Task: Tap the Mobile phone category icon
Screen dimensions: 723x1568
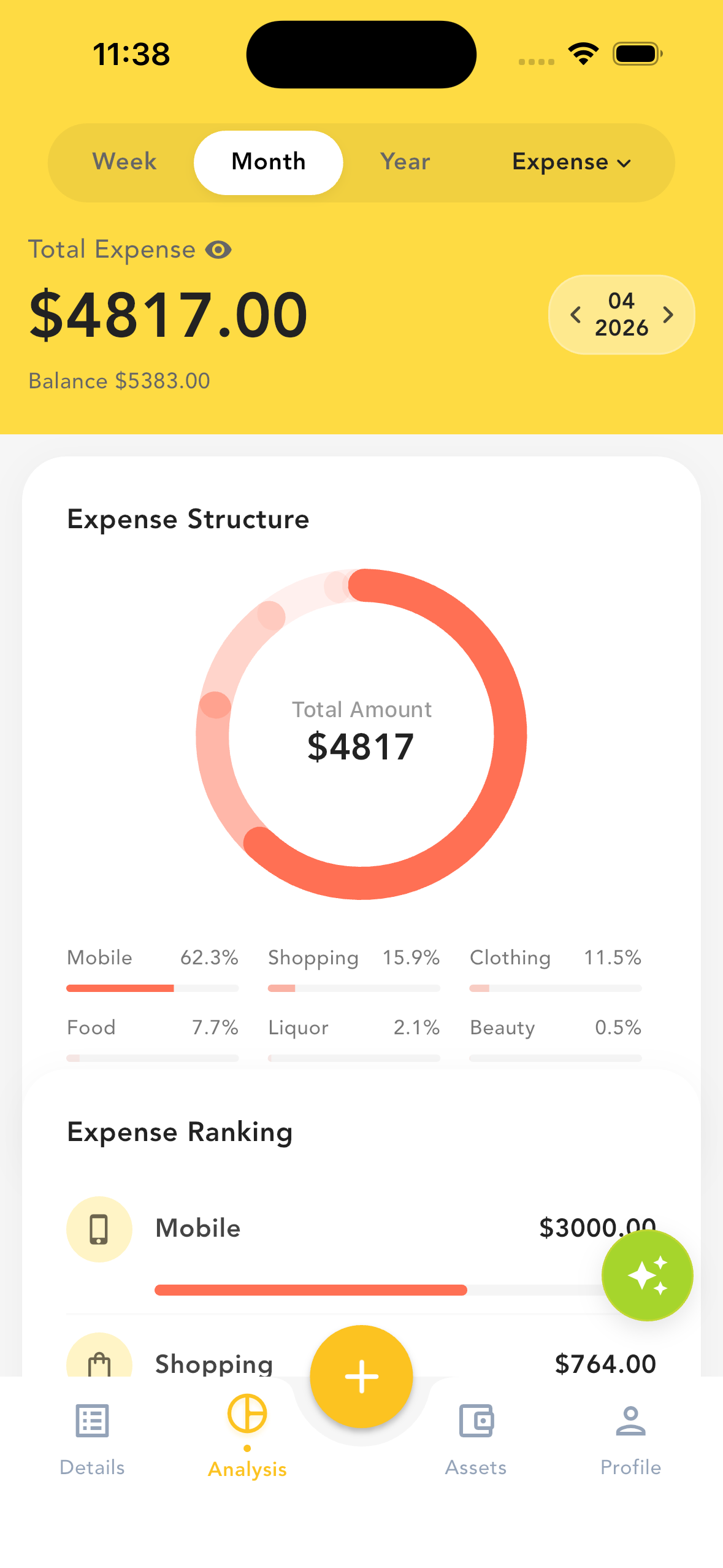Action: point(99,1229)
